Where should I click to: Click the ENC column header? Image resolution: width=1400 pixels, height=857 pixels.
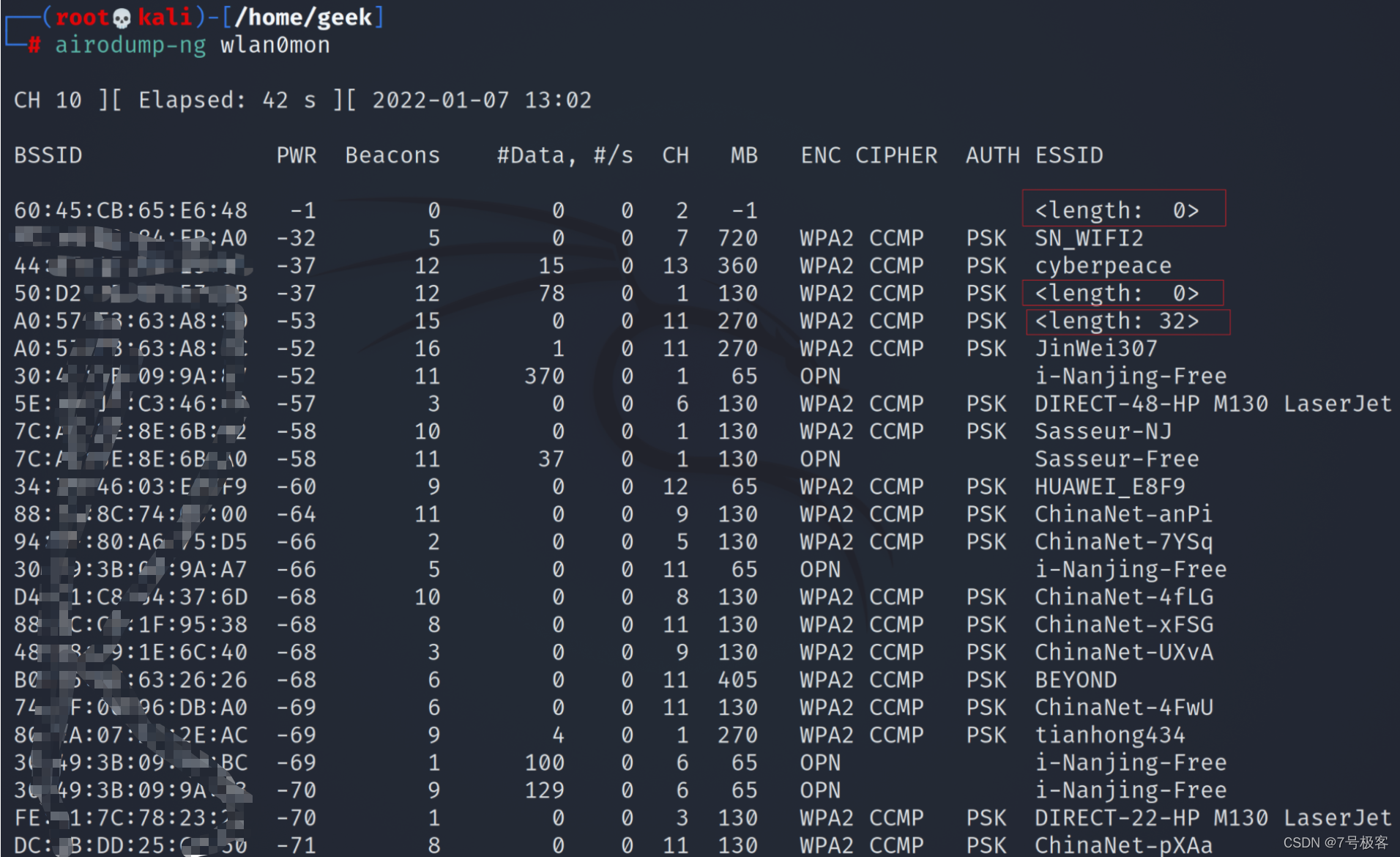tap(821, 155)
